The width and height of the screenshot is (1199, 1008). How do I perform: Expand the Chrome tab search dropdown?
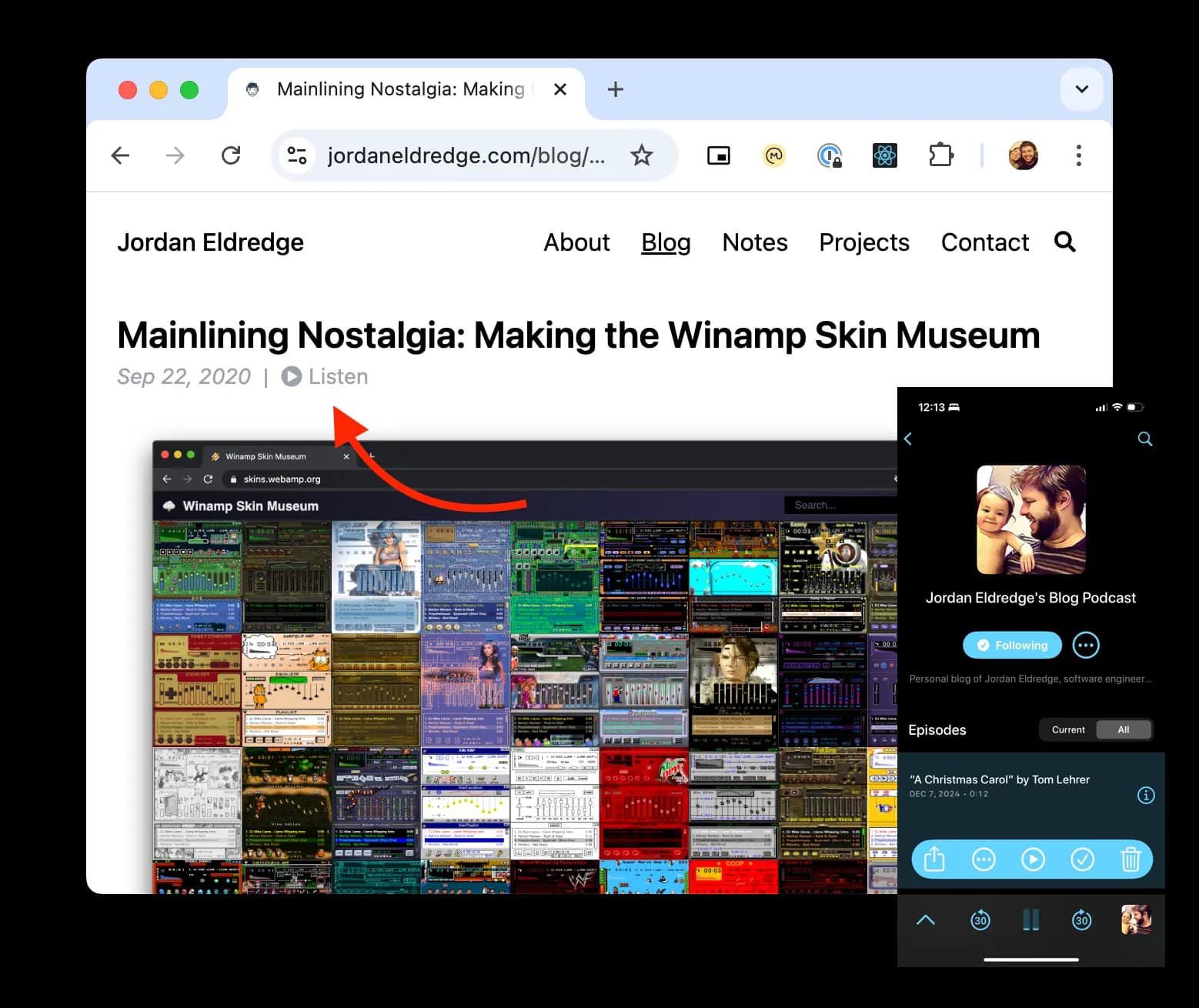point(1081,89)
